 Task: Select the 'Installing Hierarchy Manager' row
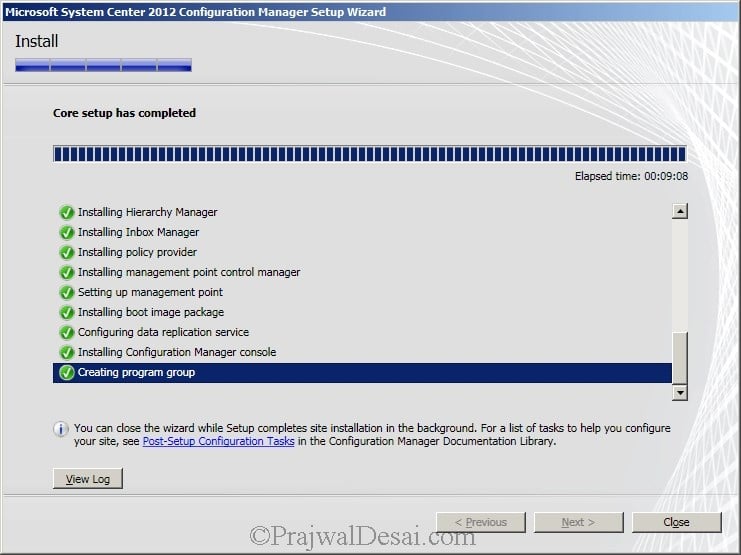(x=362, y=212)
